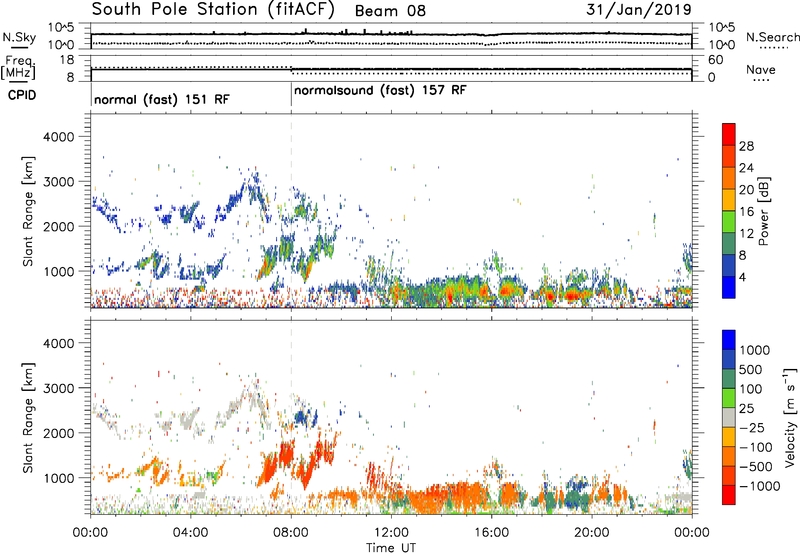The height and width of the screenshot is (554, 800).
Task: Click the '12:00' time axis tick label
Action: pyautogui.click(x=391, y=533)
